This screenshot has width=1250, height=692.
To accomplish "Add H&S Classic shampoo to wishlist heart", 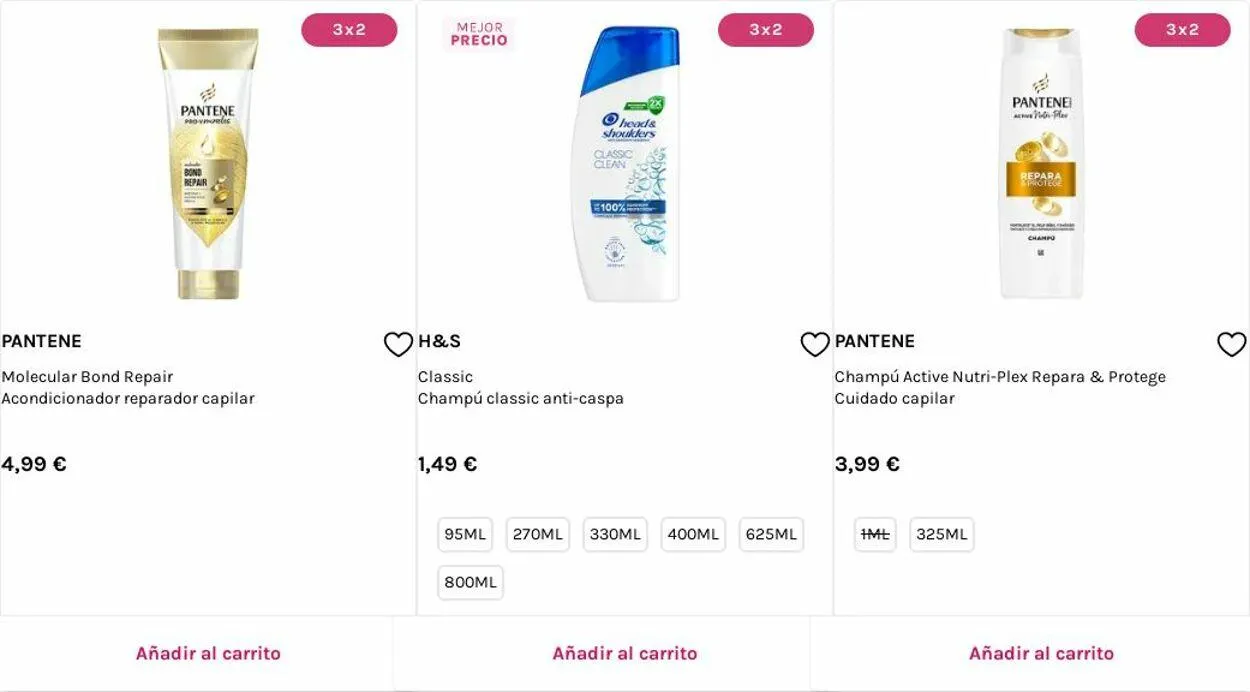I will 815,344.
